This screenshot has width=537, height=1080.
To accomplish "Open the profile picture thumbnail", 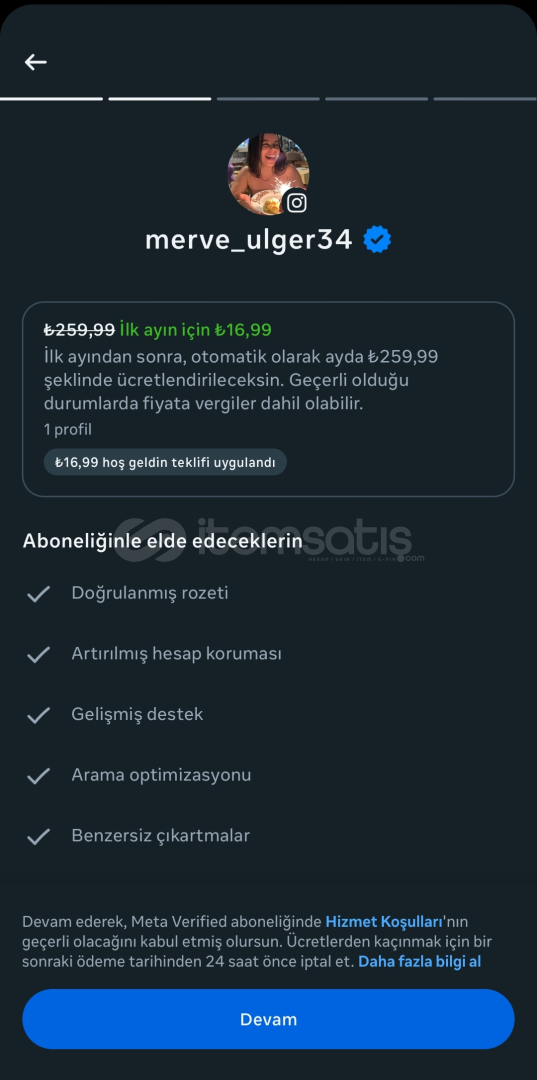I will [268, 174].
